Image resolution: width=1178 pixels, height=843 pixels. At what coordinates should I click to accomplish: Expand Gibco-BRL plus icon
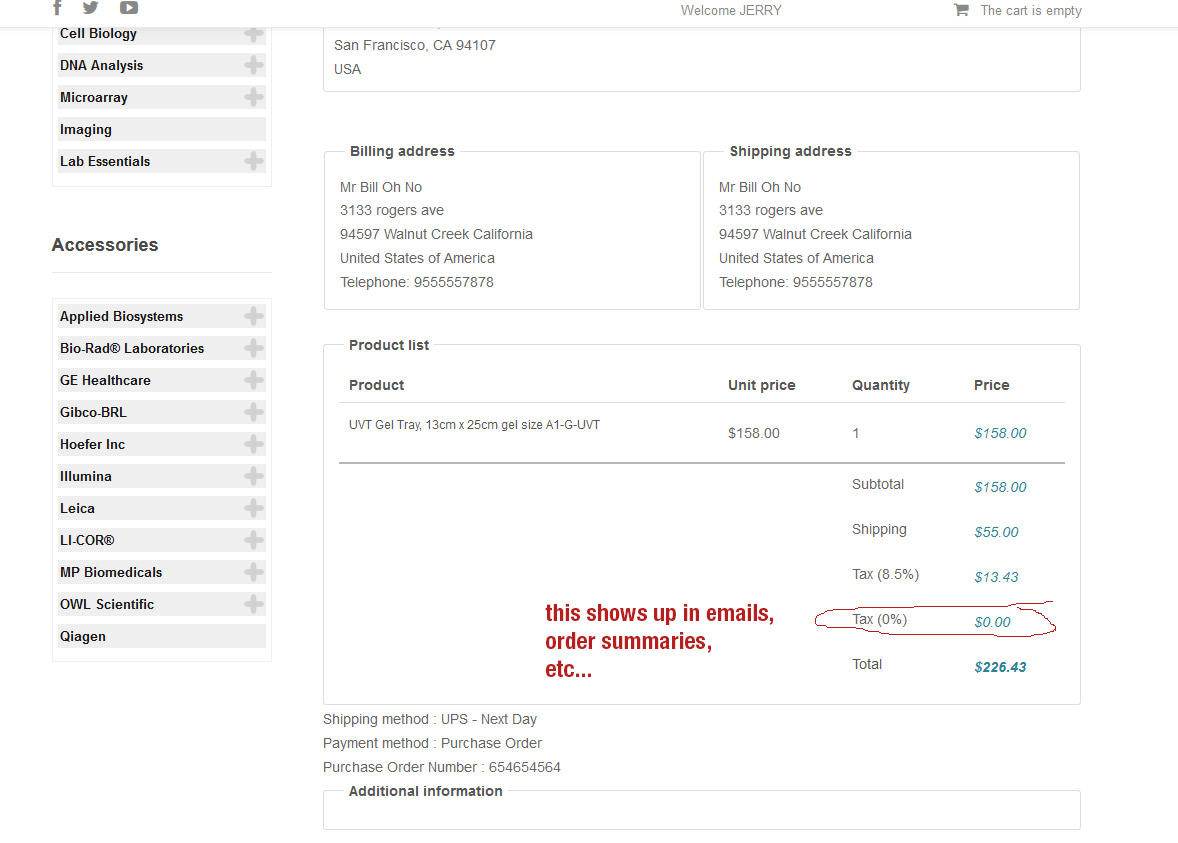coord(254,412)
